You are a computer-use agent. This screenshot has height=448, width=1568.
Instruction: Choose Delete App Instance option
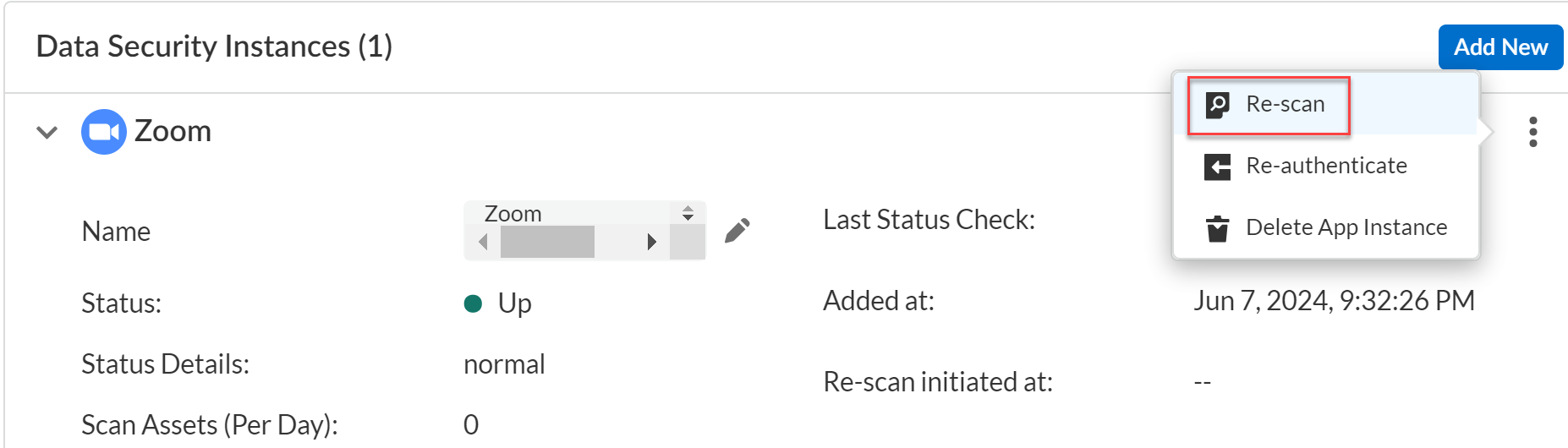(1346, 227)
